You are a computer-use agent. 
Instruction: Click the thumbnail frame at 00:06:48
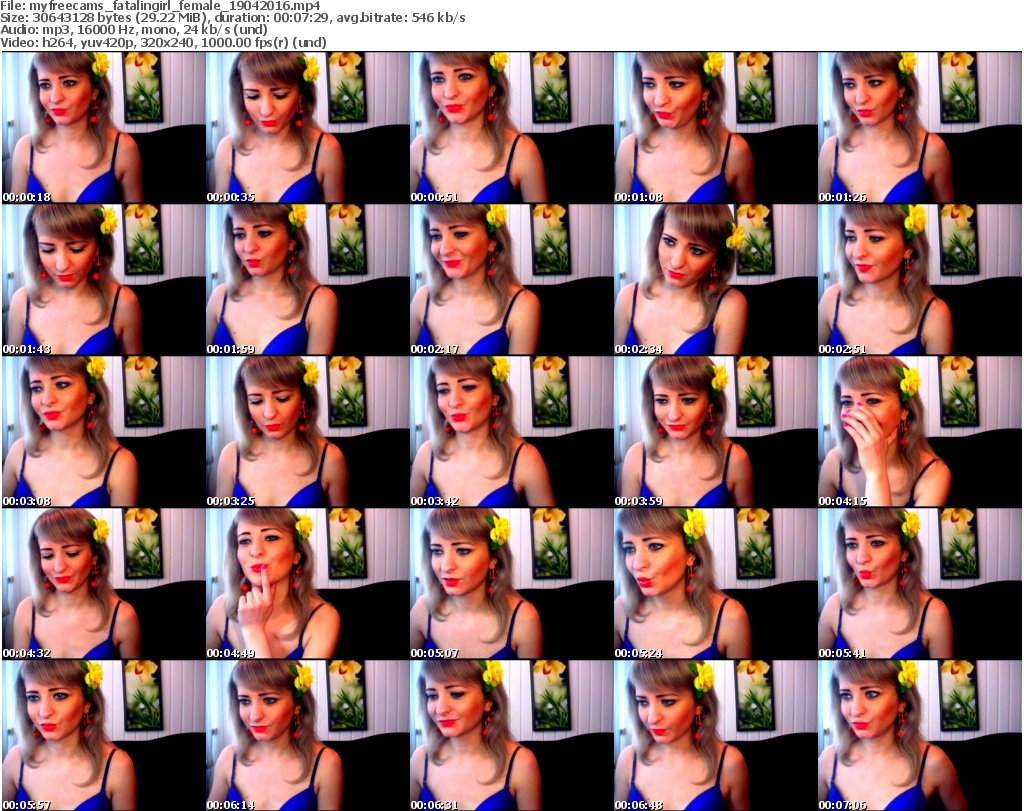715,735
